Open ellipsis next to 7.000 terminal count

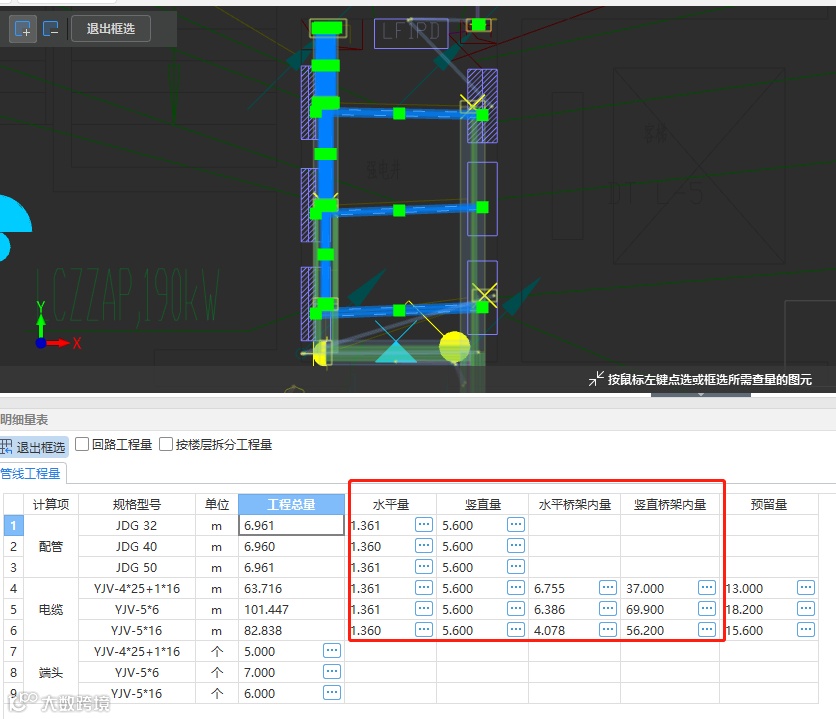pos(332,672)
